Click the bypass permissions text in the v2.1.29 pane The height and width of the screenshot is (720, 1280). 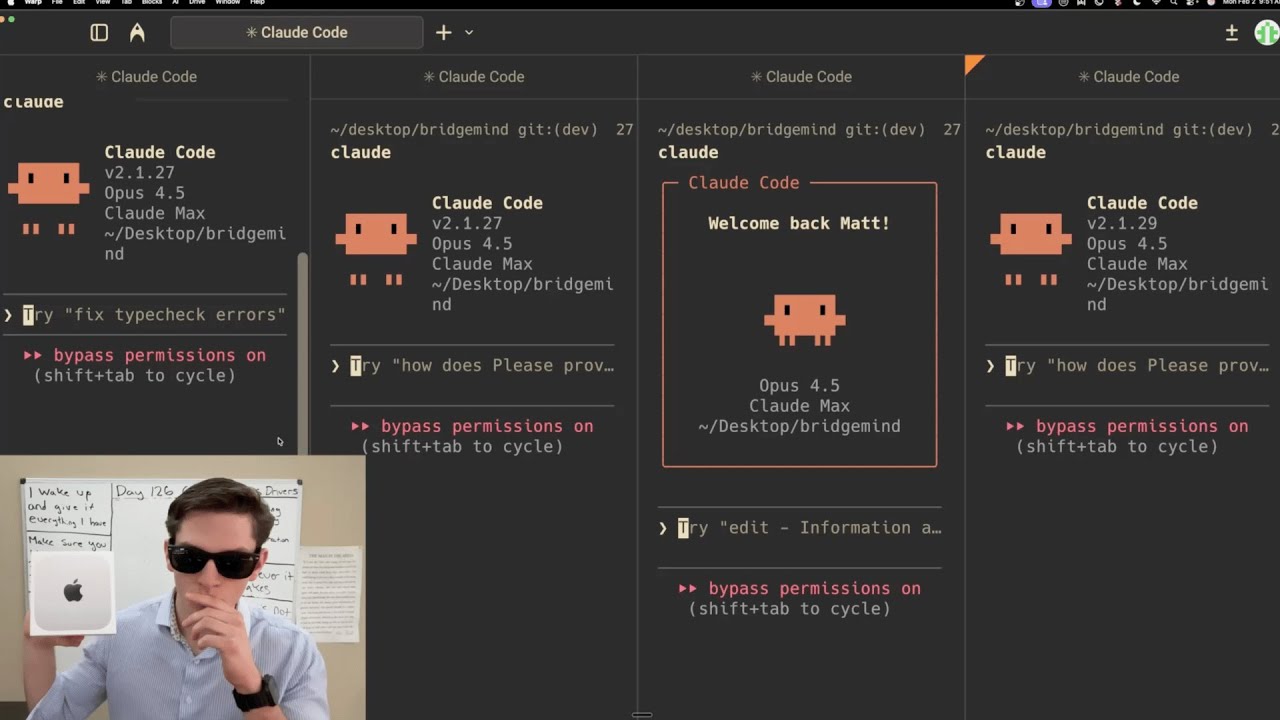click(1127, 426)
